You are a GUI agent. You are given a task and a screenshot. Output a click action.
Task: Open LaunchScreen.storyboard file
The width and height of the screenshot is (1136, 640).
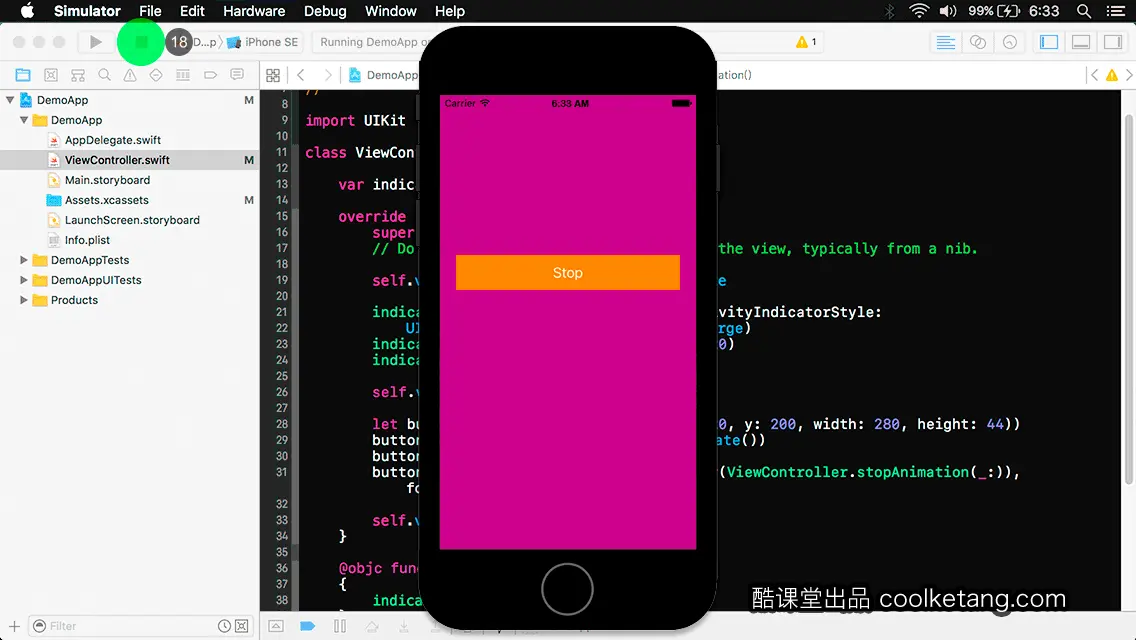tap(132, 220)
